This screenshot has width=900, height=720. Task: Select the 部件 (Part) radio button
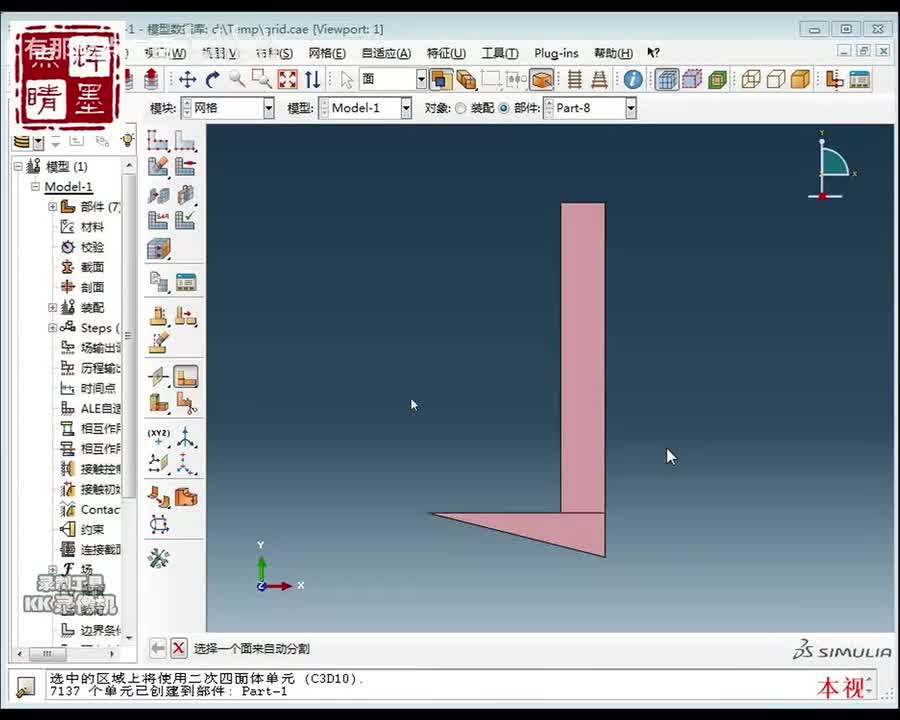(x=503, y=108)
